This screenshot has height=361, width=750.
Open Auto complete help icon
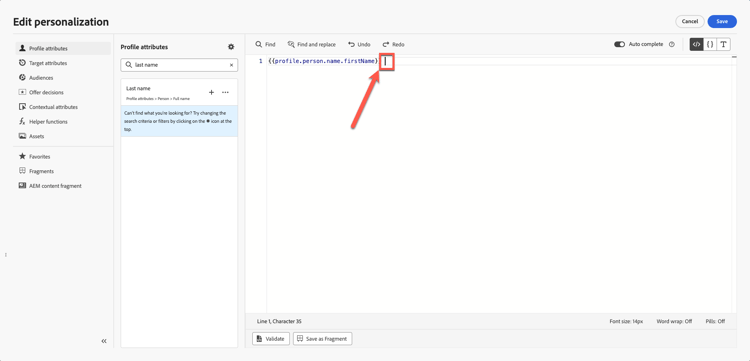coord(672,44)
